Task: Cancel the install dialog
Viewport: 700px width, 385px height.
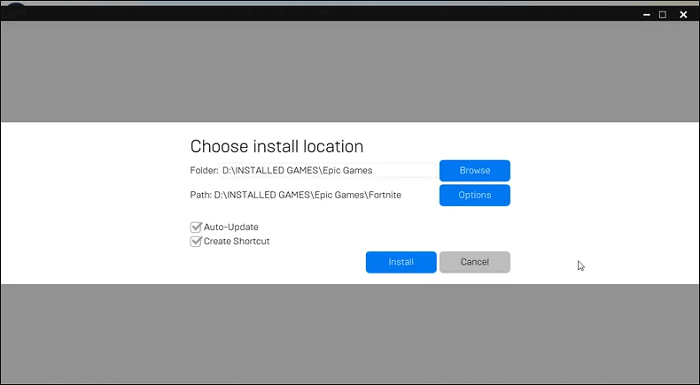Action: pos(475,262)
